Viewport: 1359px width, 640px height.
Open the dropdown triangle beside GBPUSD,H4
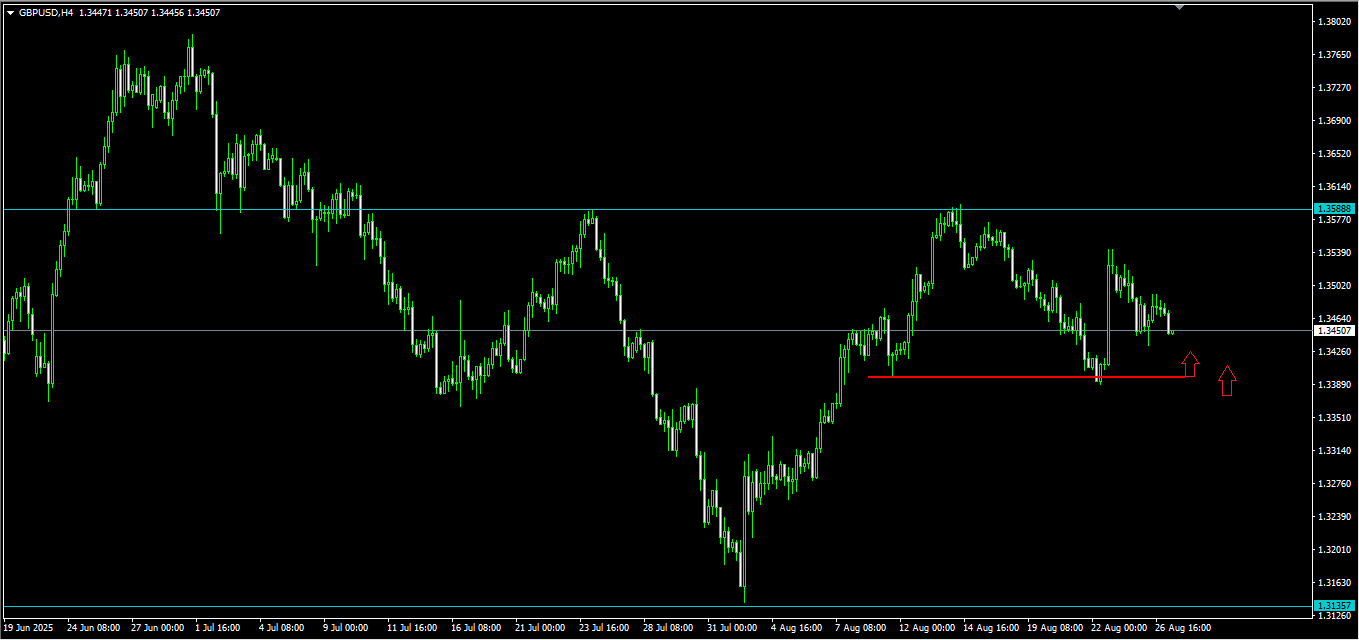pyautogui.click(x=11, y=13)
